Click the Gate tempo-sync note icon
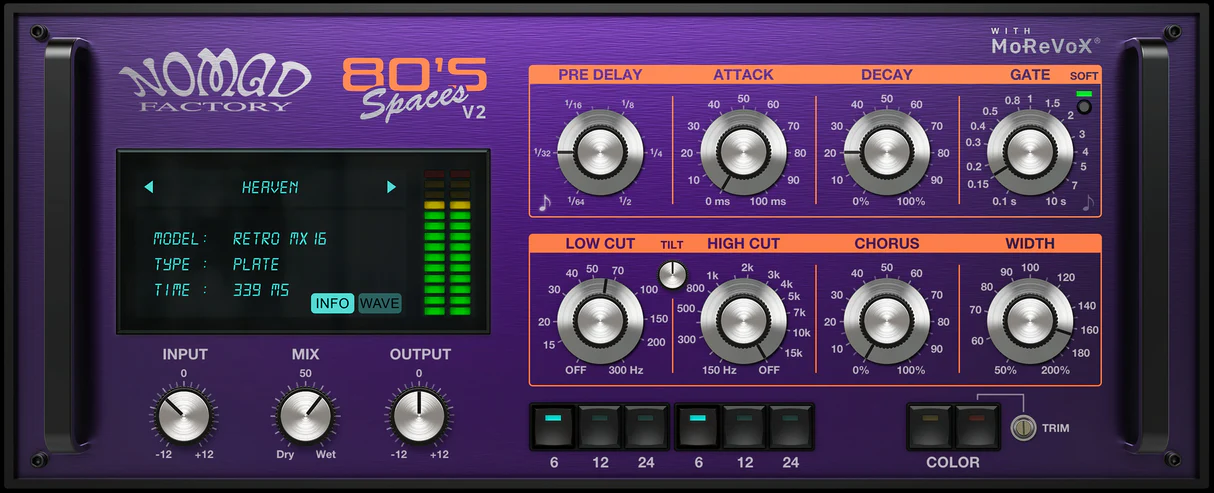Image resolution: width=1214 pixels, height=493 pixels. [1088, 203]
